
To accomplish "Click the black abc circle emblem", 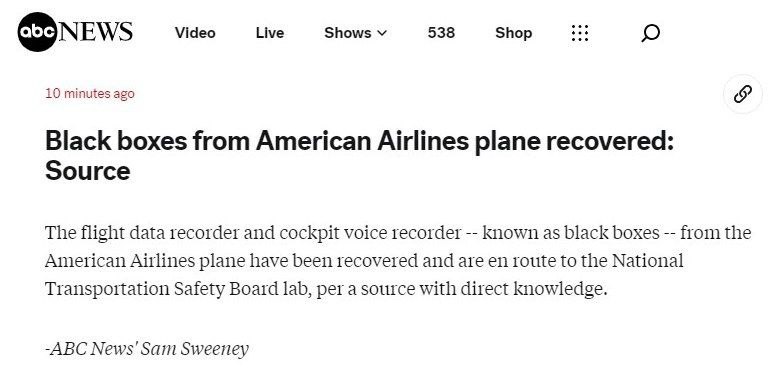I will tap(37, 32).
